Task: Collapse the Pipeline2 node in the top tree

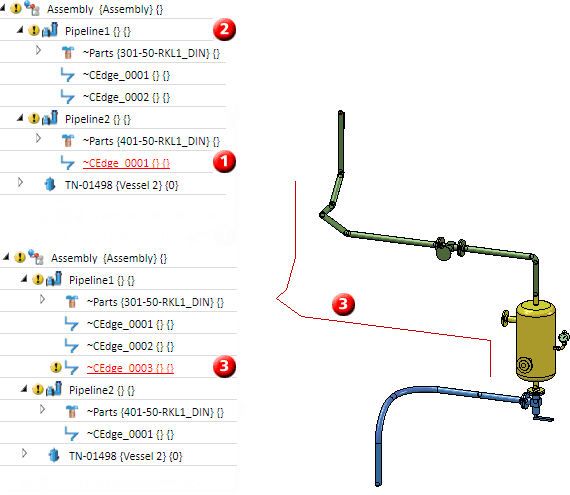Action: 20,118
